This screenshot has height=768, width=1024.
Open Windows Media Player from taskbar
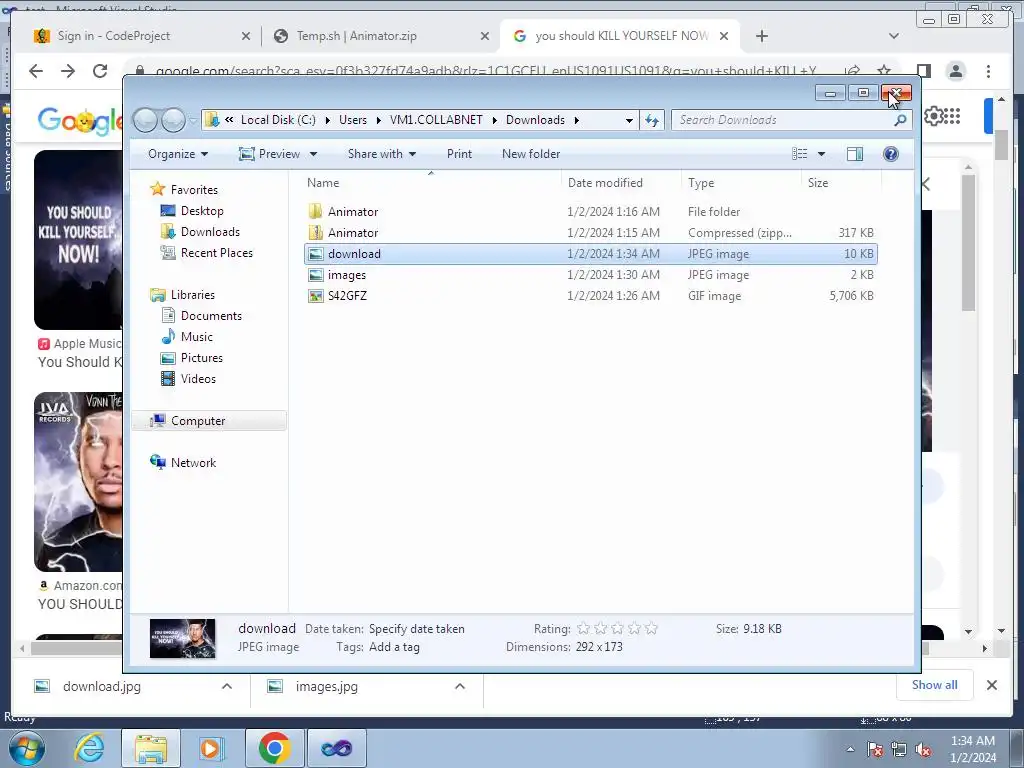(x=210, y=748)
